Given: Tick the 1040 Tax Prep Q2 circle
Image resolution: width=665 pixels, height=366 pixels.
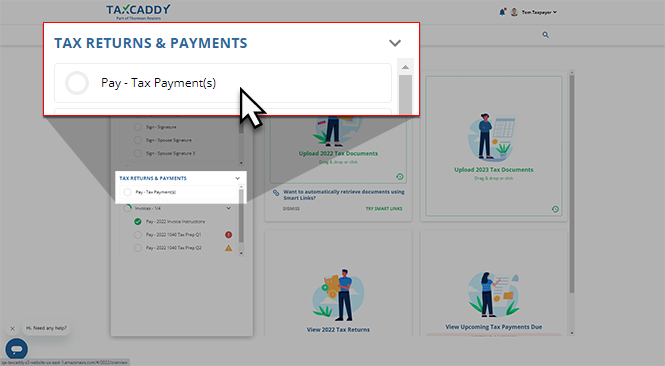Looking at the screenshot, I should (137, 248).
